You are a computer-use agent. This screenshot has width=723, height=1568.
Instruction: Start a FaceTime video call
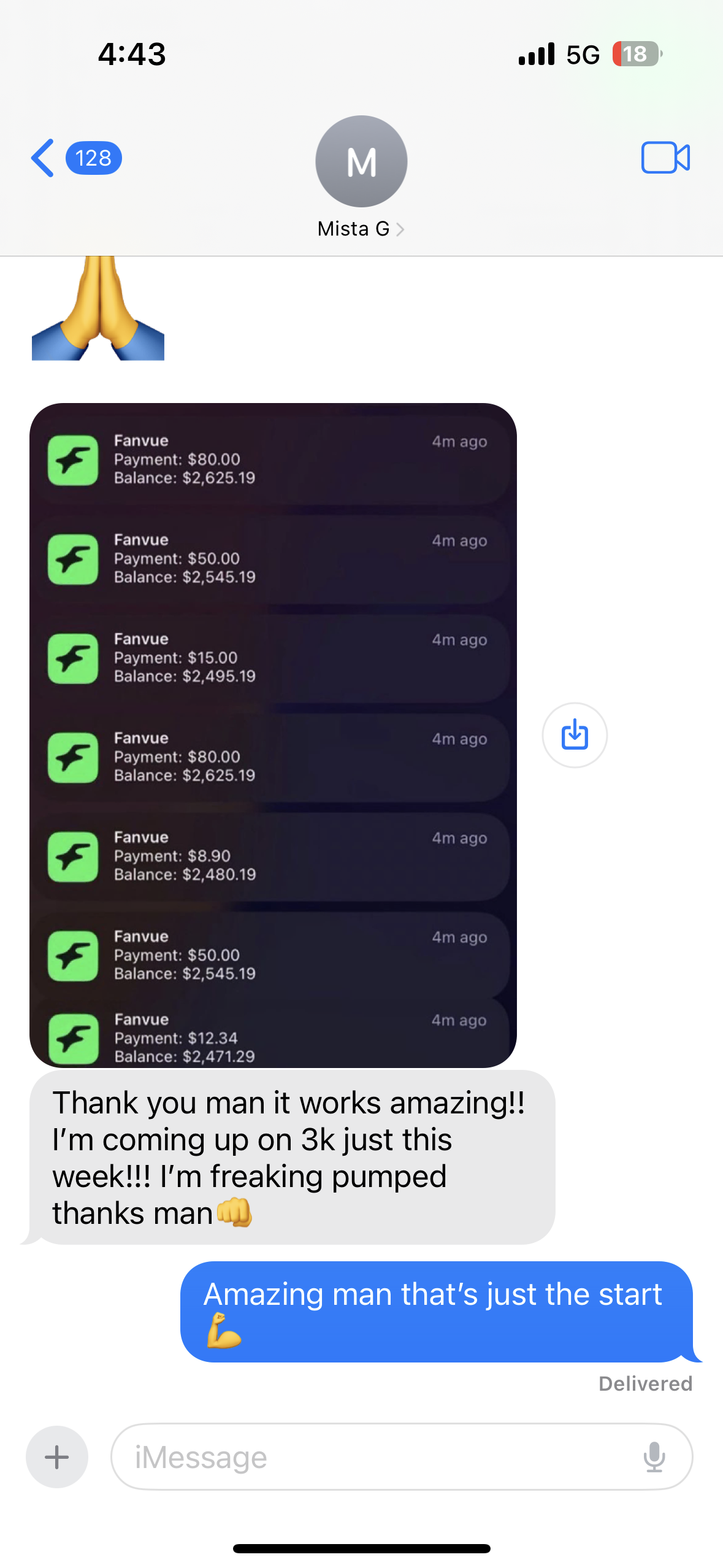click(665, 158)
